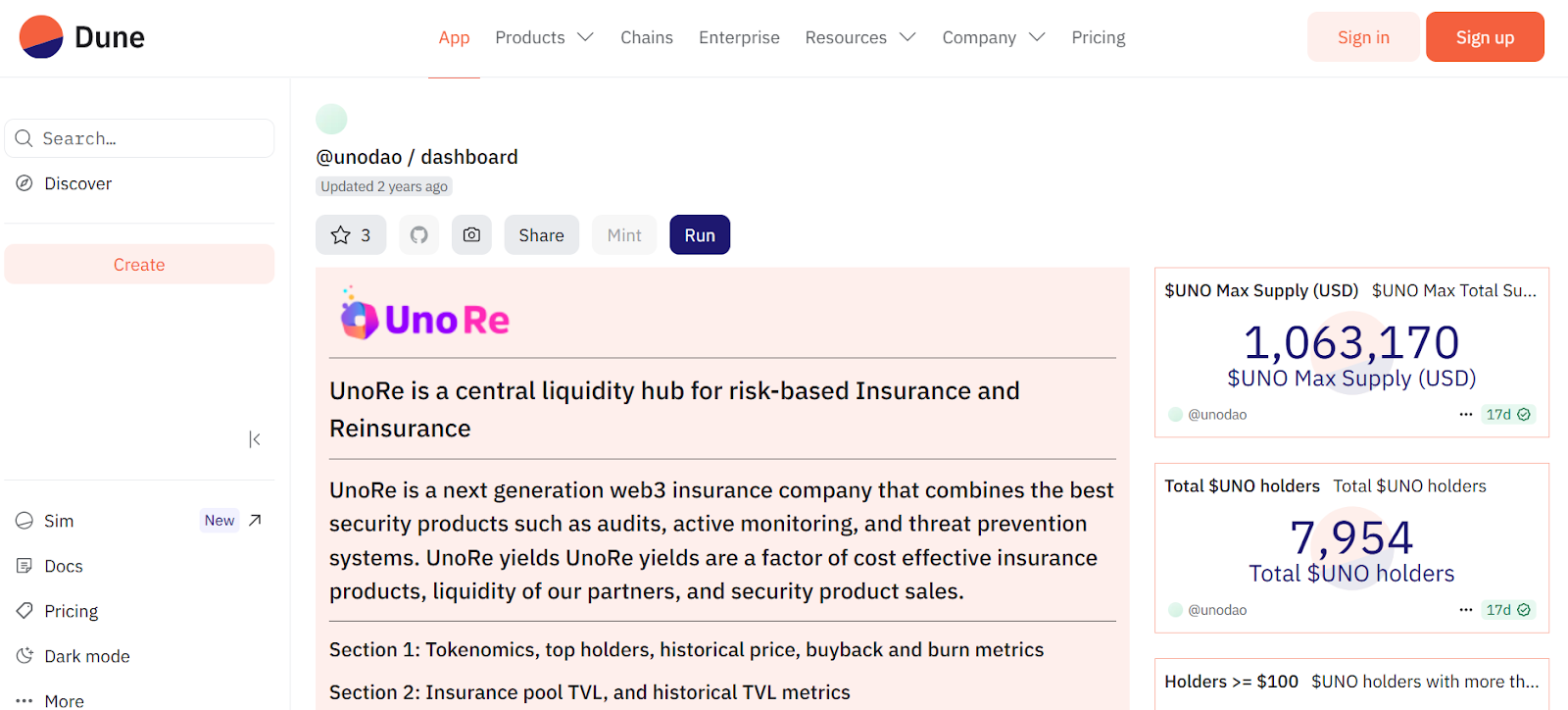Collapse the sidebar with arrow icon
Viewport: 1568px width, 710px height.
[255, 439]
